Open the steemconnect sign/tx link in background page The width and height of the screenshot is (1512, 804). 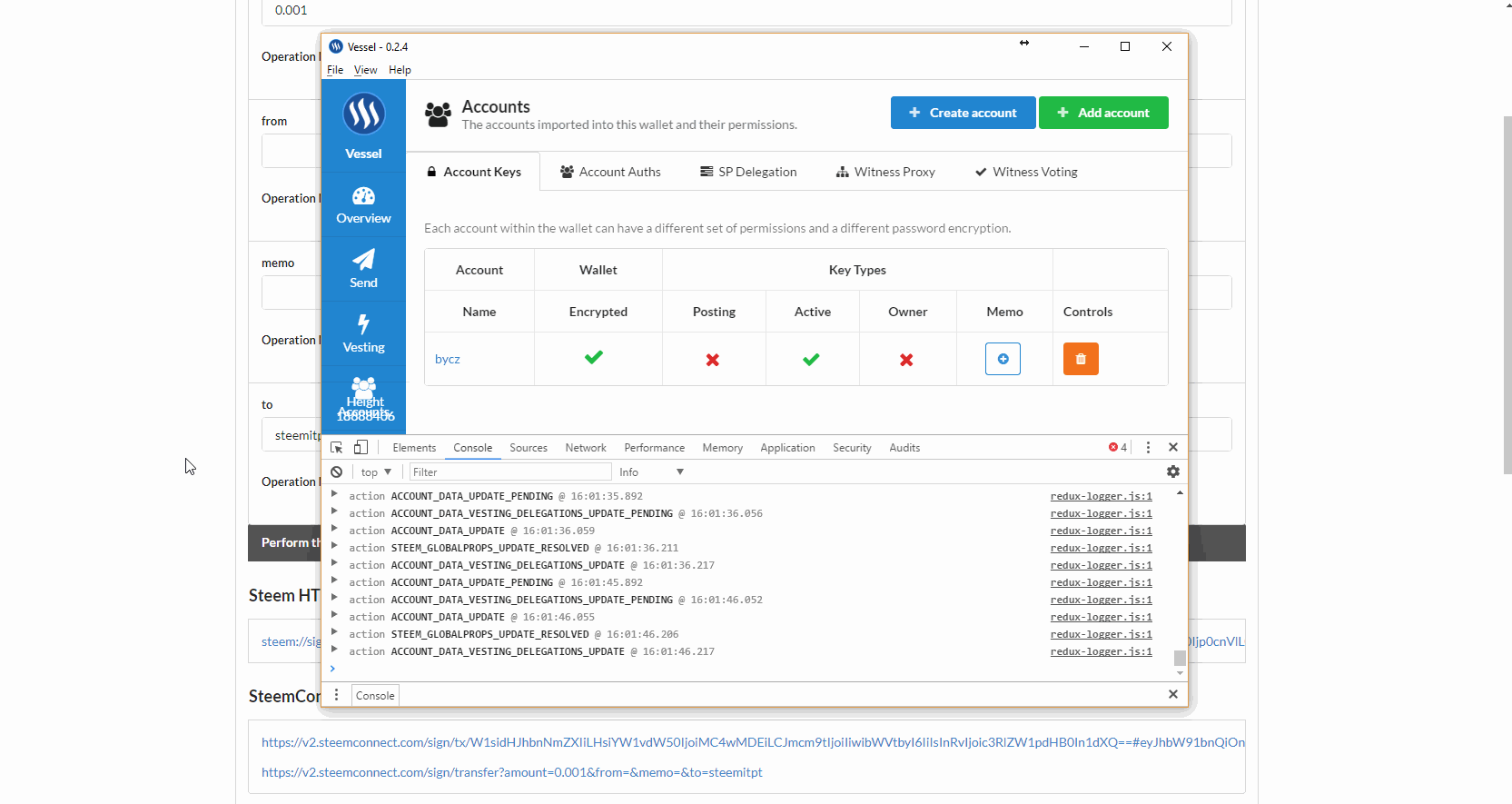[753, 742]
